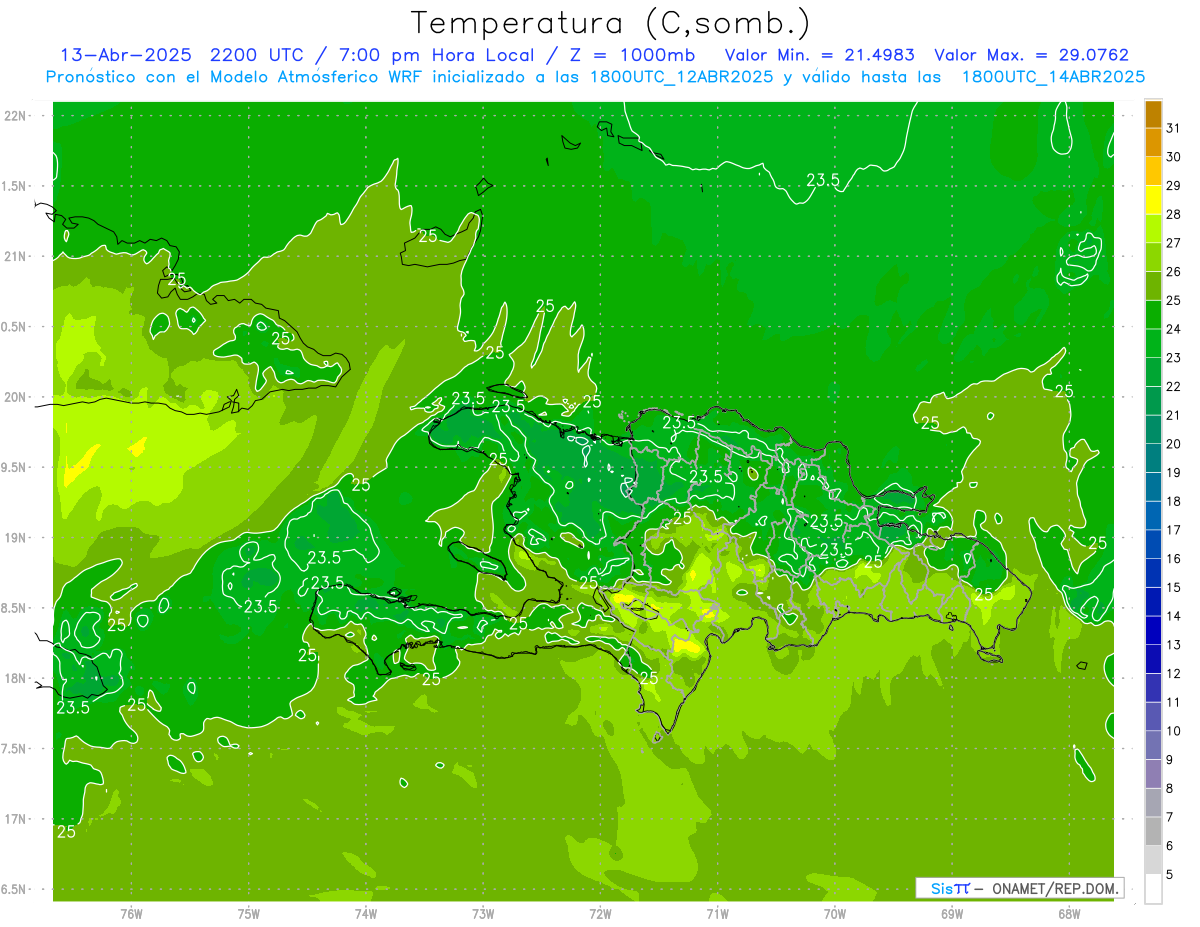Click the "75W" longitude axis label
Viewport: 1200px width, 927px height.
click(x=249, y=914)
